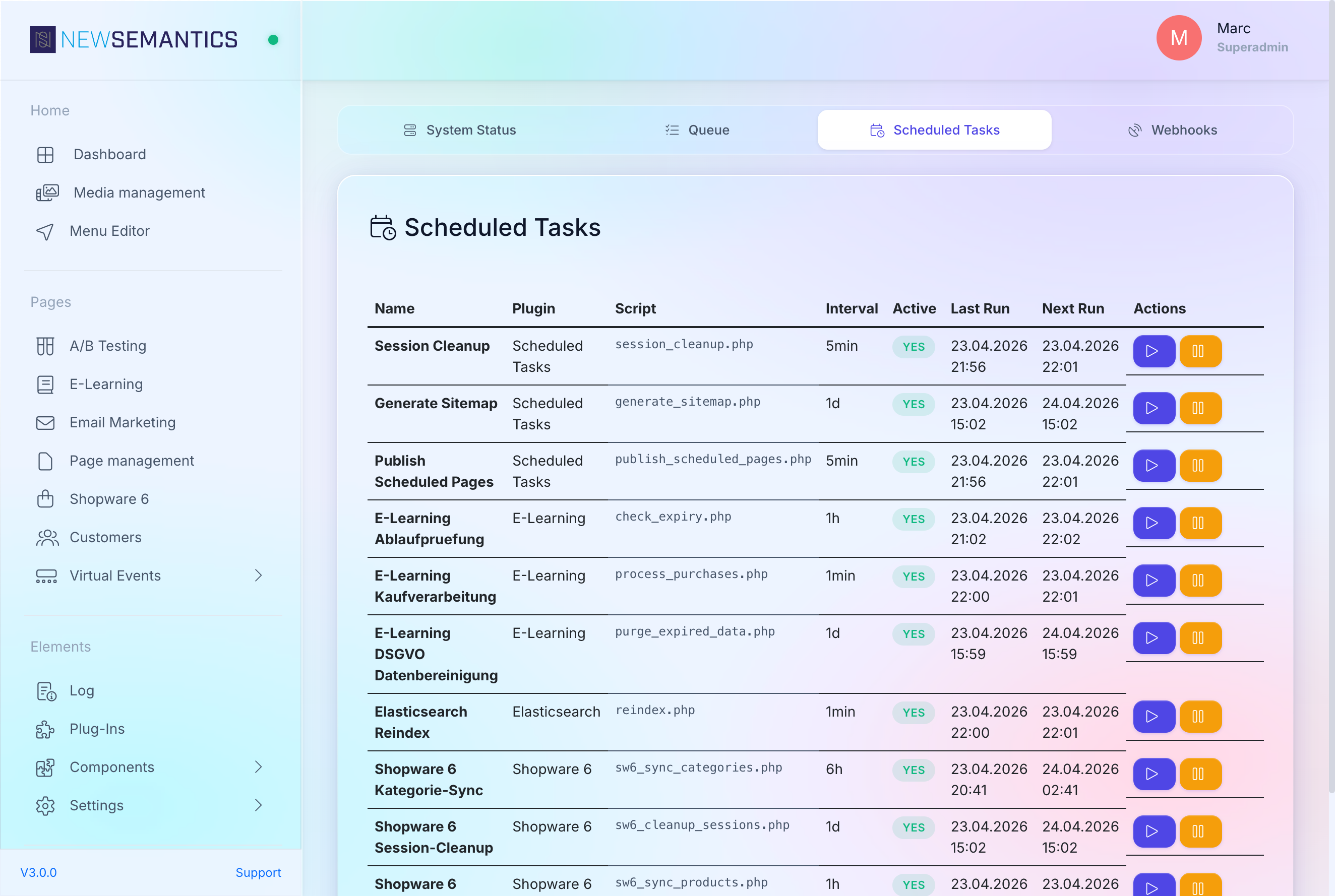1335x896 pixels.
Task: Click the Interval column header
Action: (852, 308)
